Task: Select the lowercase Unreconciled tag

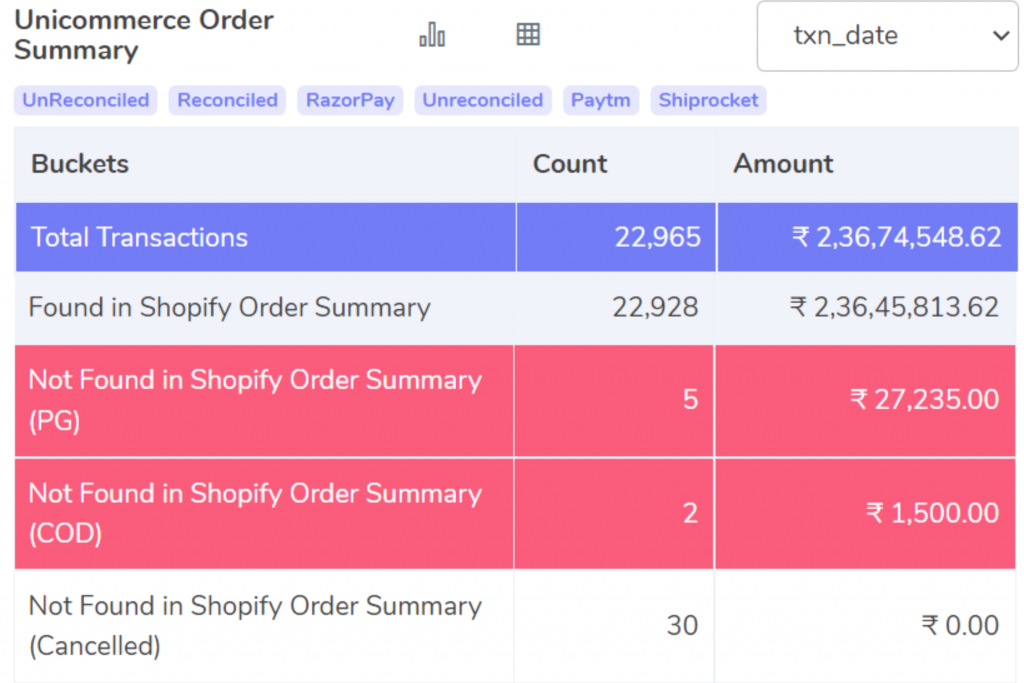Action: pyautogui.click(x=483, y=100)
